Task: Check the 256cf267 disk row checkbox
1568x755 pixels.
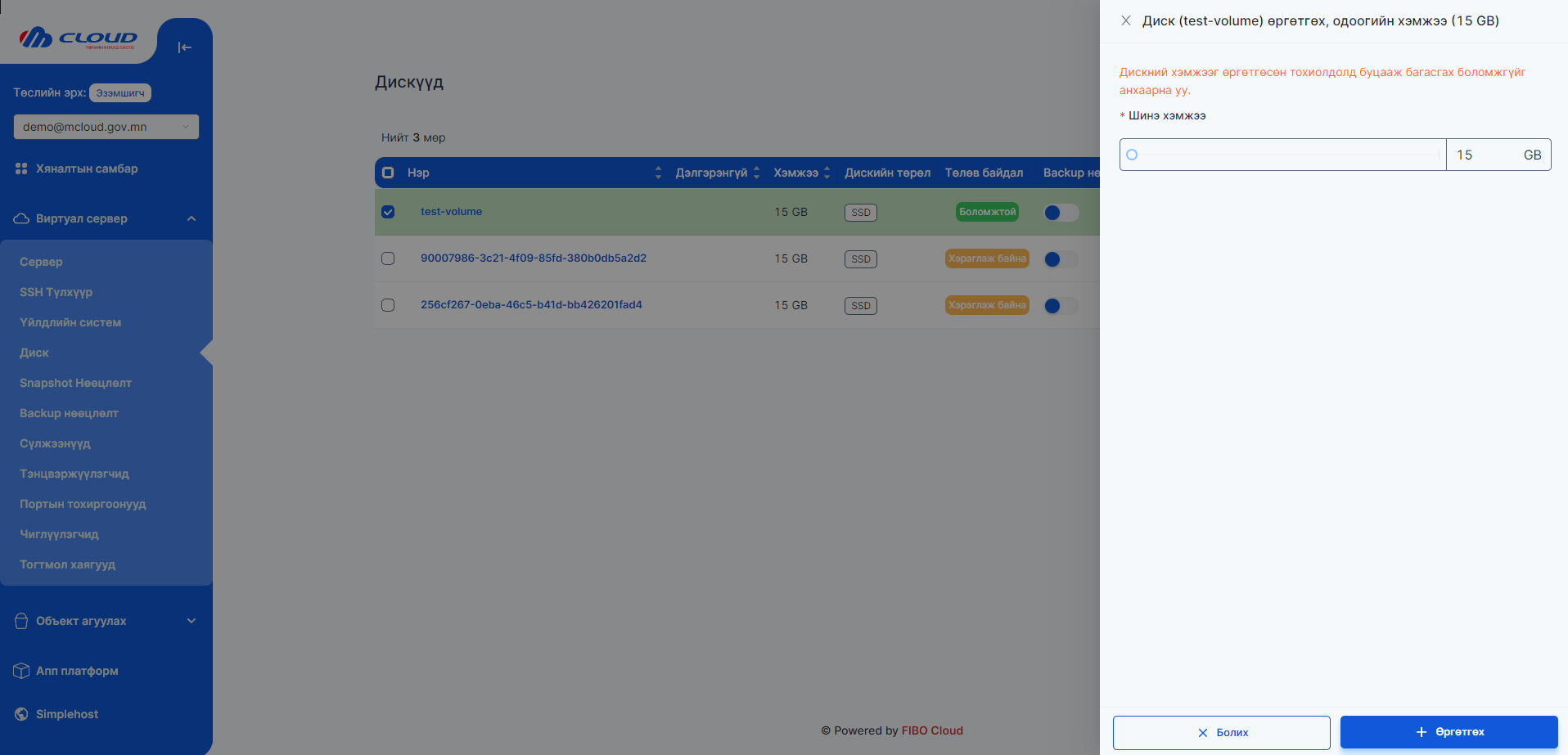Action: click(x=388, y=305)
